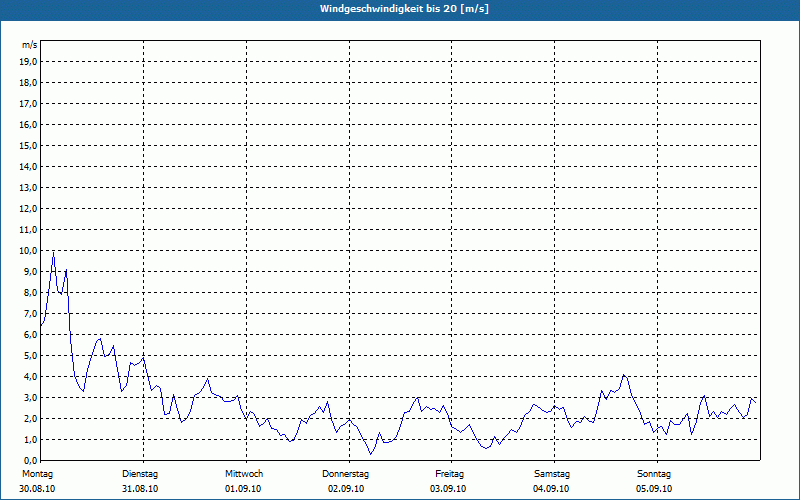
Task: Click the 'Mittwoch' day label
Action: pos(244,474)
